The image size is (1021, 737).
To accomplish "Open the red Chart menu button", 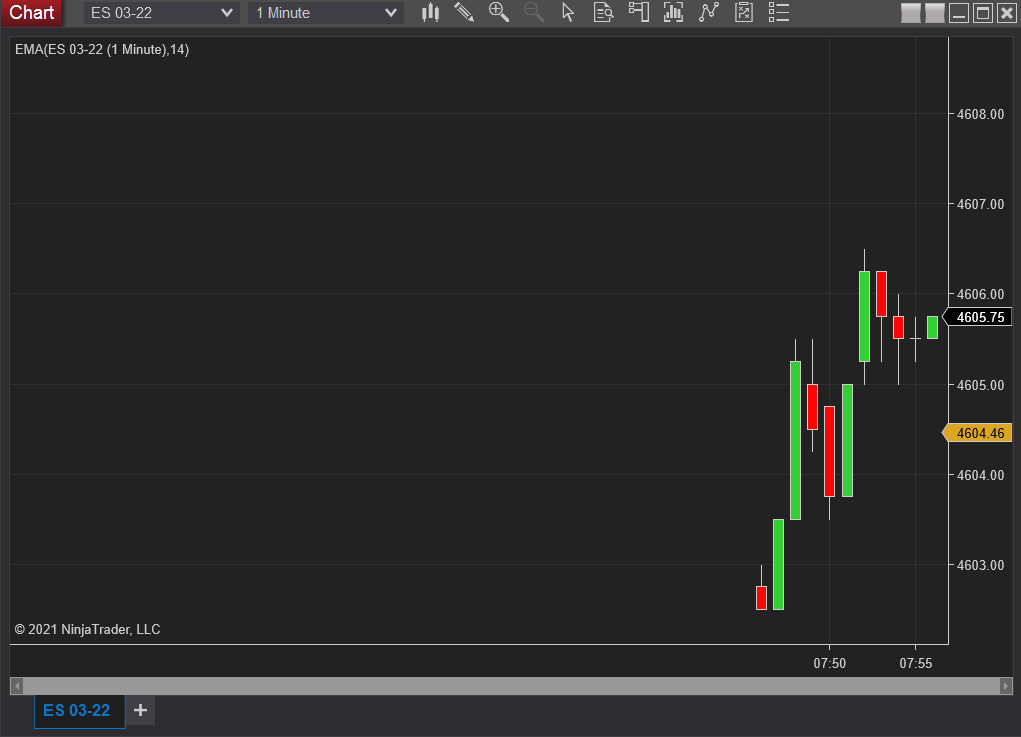I will click(x=31, y=13).
